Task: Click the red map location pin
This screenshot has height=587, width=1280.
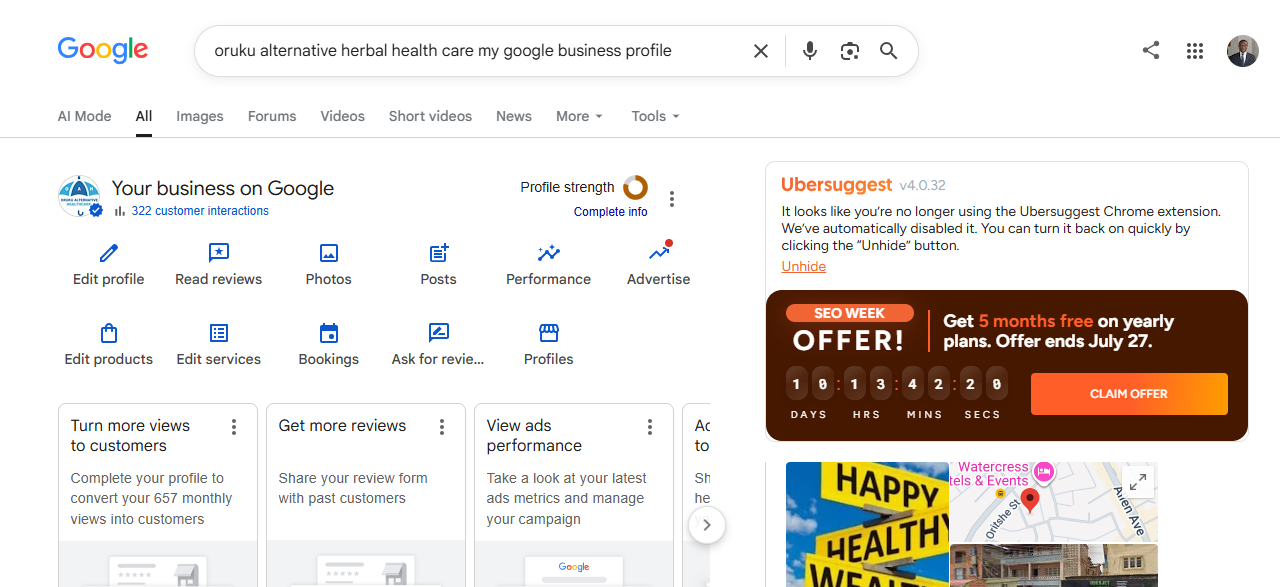Action: (1030, 500)
